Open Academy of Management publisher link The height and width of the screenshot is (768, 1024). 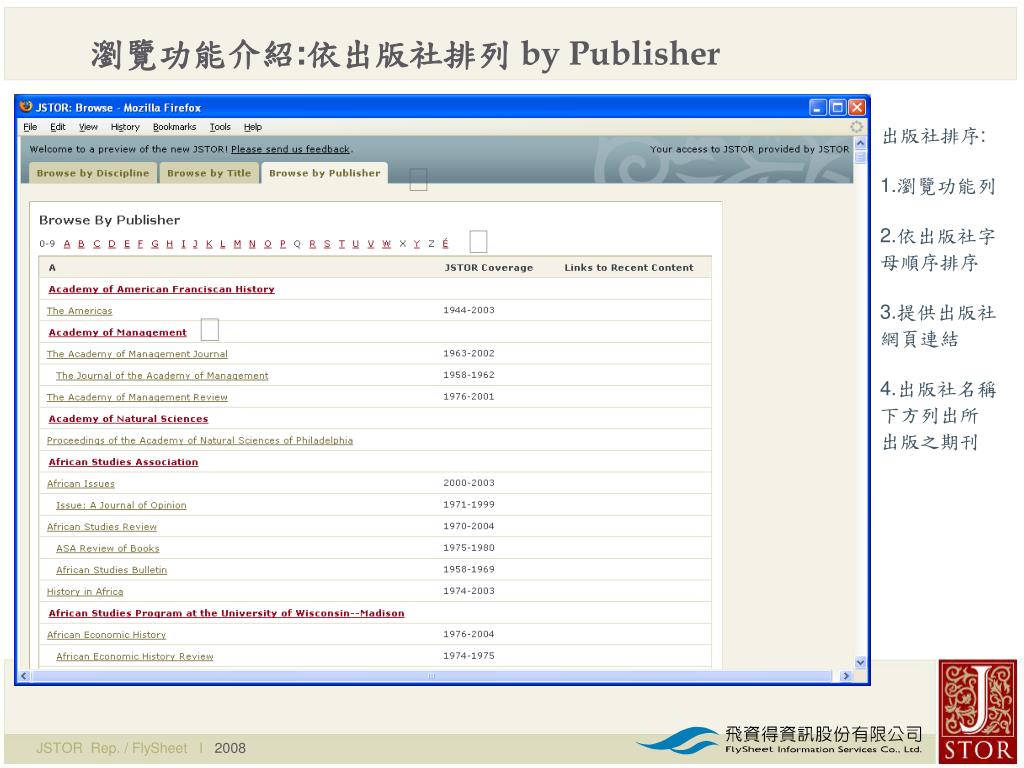click(x=118, y=332)
